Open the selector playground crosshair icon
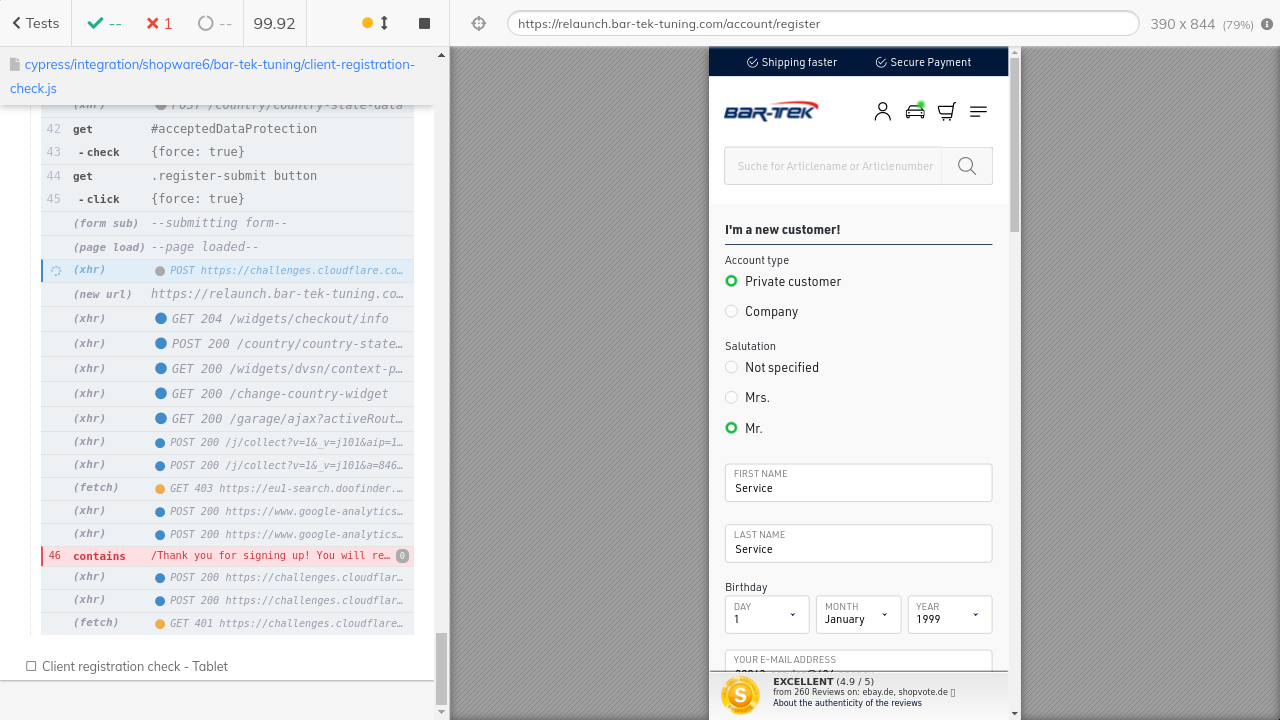This screenshot has height=720, width=1280. point(479,23)
